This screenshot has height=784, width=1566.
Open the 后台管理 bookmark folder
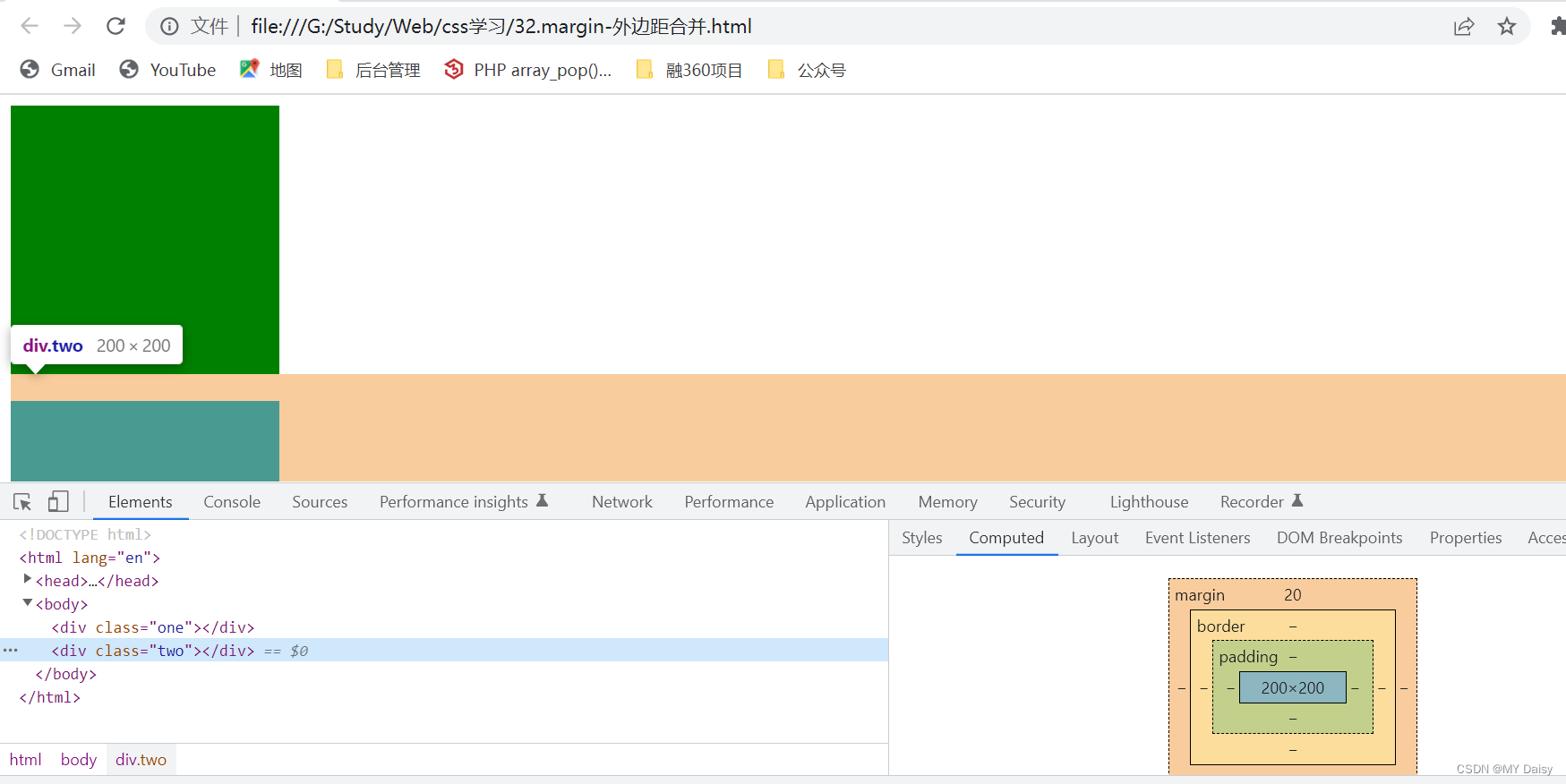tap(373, 70)
